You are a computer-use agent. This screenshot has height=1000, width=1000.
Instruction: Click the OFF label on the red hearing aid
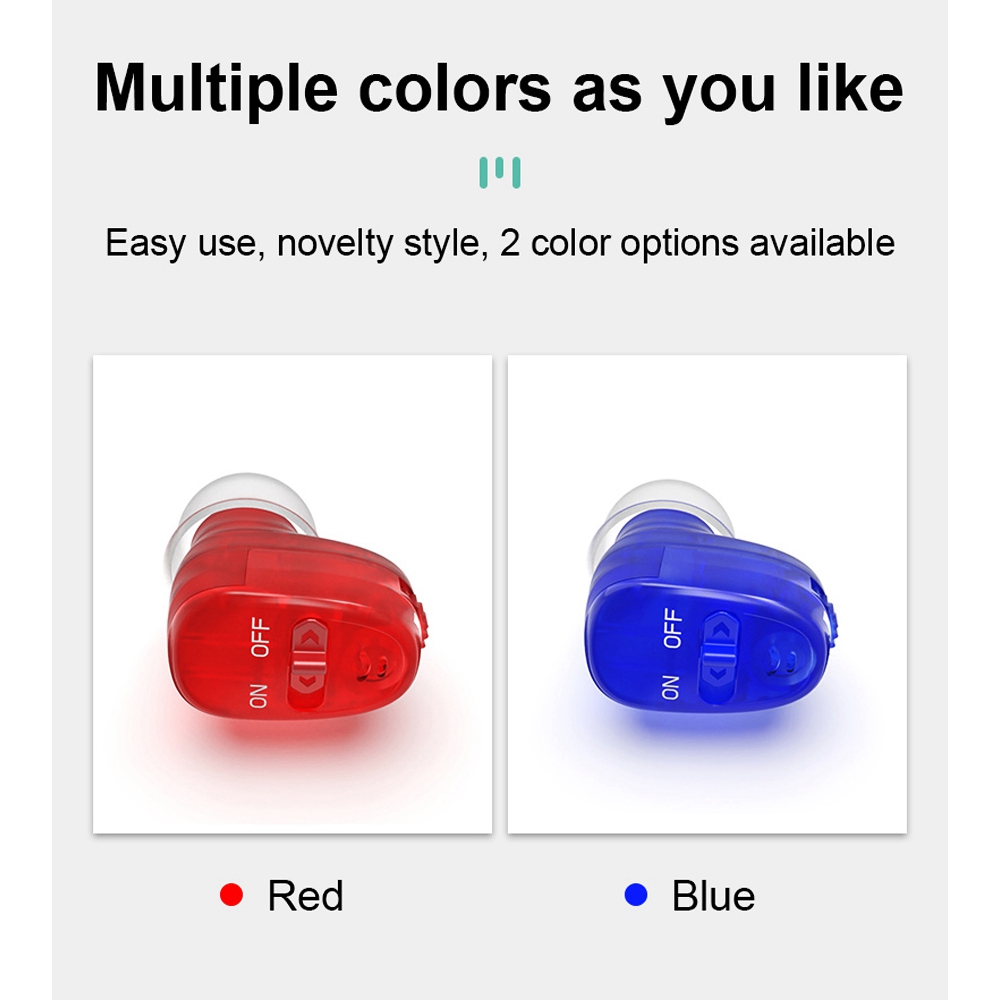click(x=262, y=637)
